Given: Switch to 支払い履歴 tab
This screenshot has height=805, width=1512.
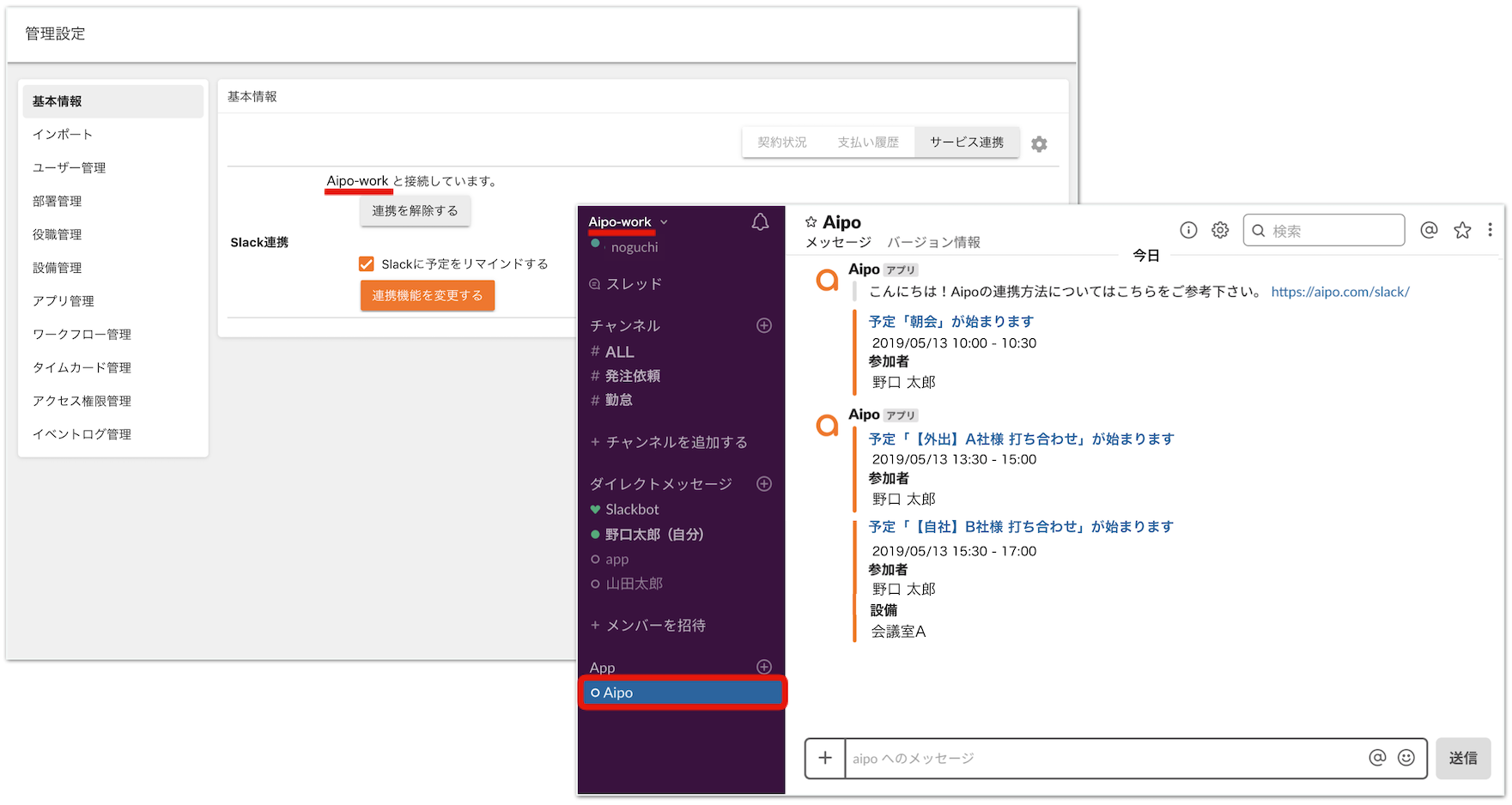Looking at the screenshot, I should click(868, 142).
